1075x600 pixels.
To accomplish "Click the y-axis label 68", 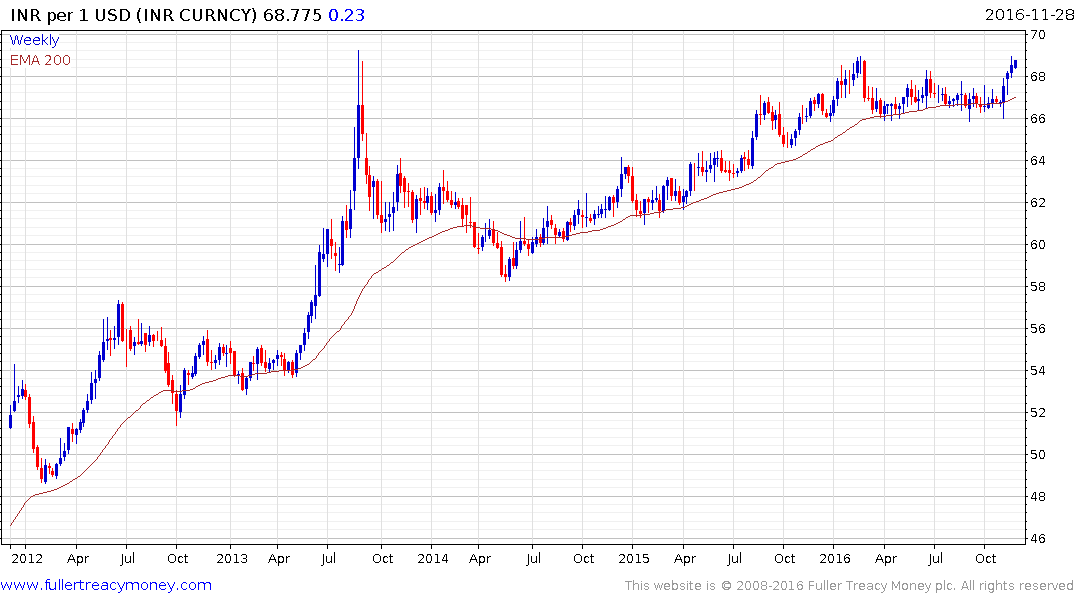I will tap(1037, 77).
